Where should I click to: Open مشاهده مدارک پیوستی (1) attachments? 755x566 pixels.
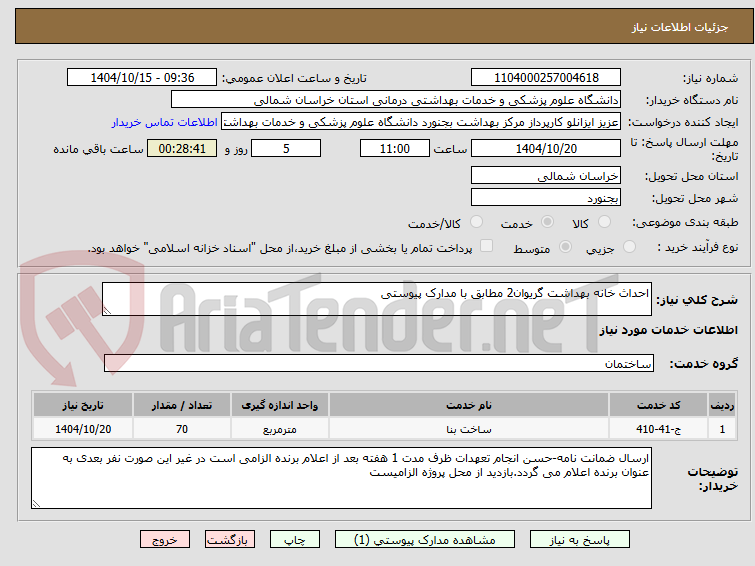[x=425, y=540]
